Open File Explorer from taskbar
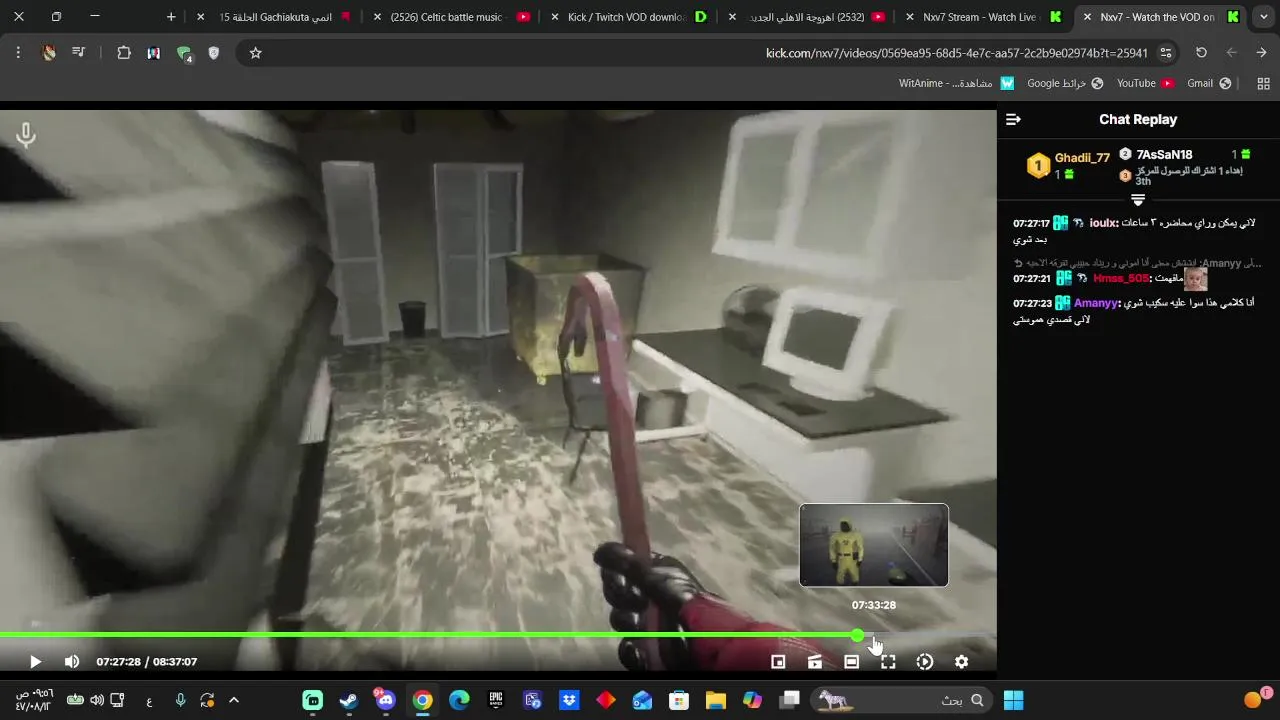The width and height of the screenshot is (1280, 720). 716,700
